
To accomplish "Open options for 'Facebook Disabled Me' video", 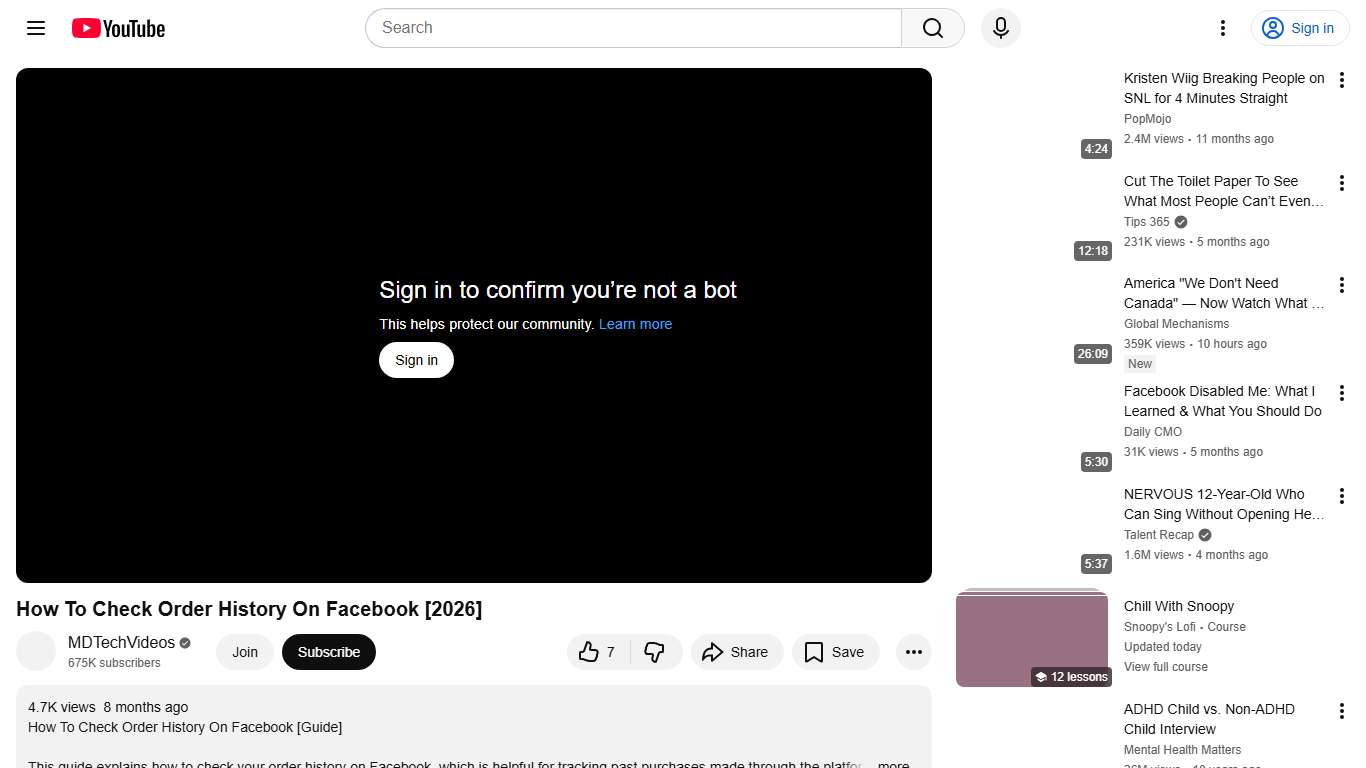I will click(x=1342, y=393).
